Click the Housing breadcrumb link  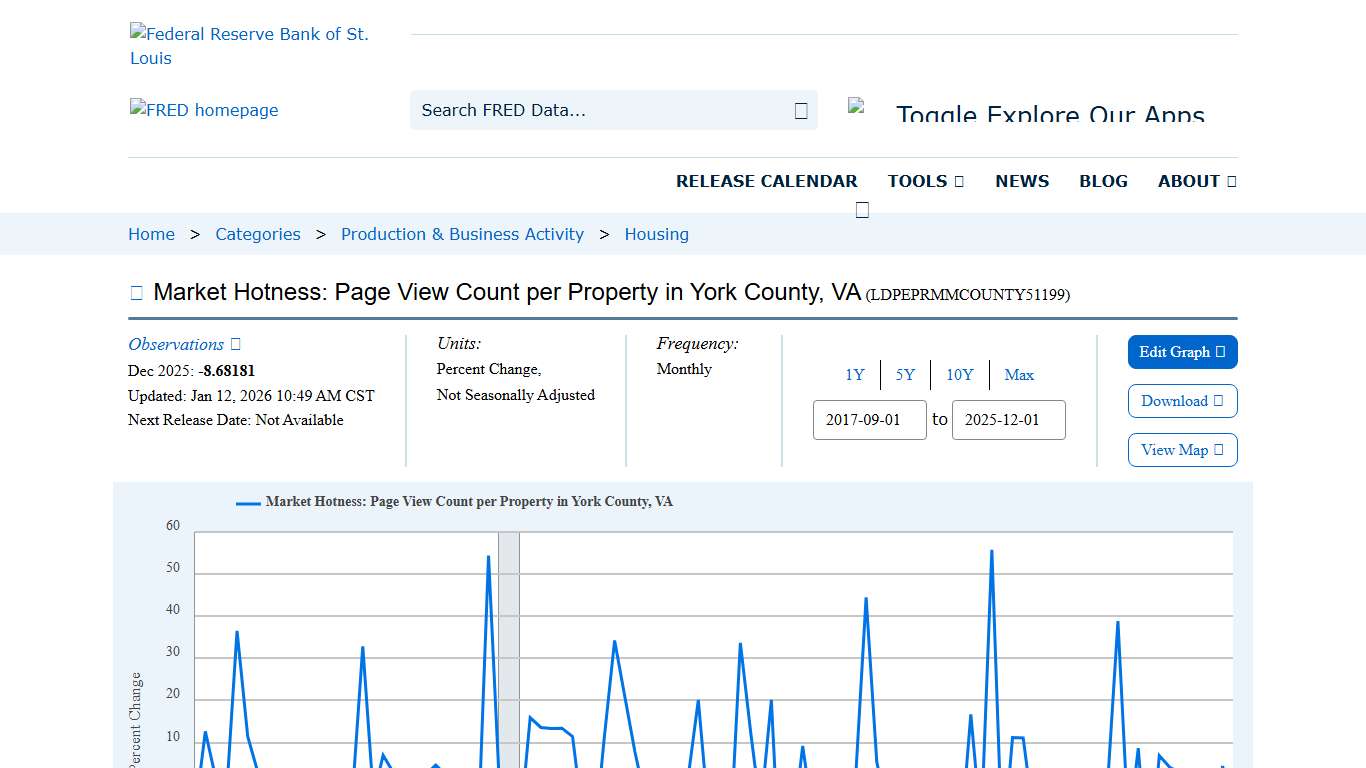(x=656, y=234)
